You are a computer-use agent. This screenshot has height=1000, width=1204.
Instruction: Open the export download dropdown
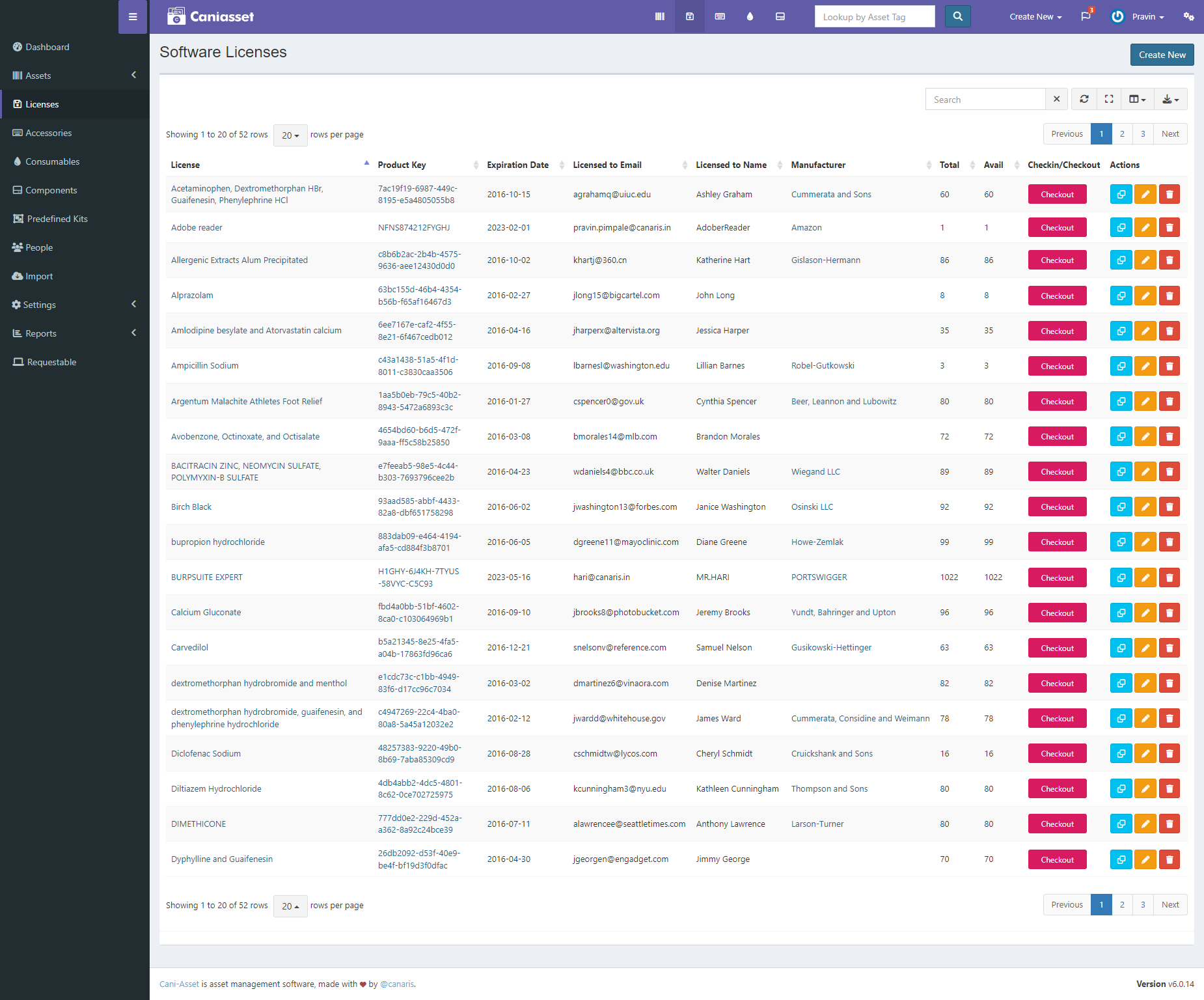point(1170,99)
